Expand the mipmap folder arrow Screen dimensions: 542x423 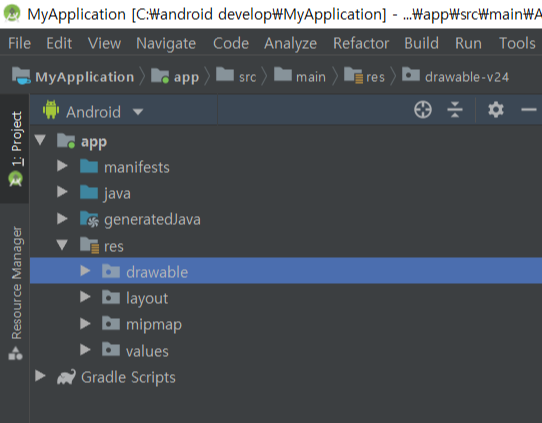pos(85,323)
